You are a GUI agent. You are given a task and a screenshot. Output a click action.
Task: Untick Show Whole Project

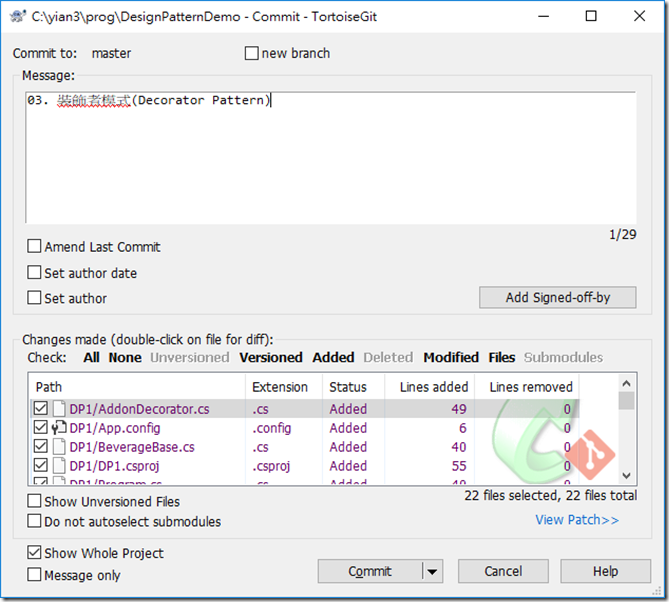tap(34, 553)
